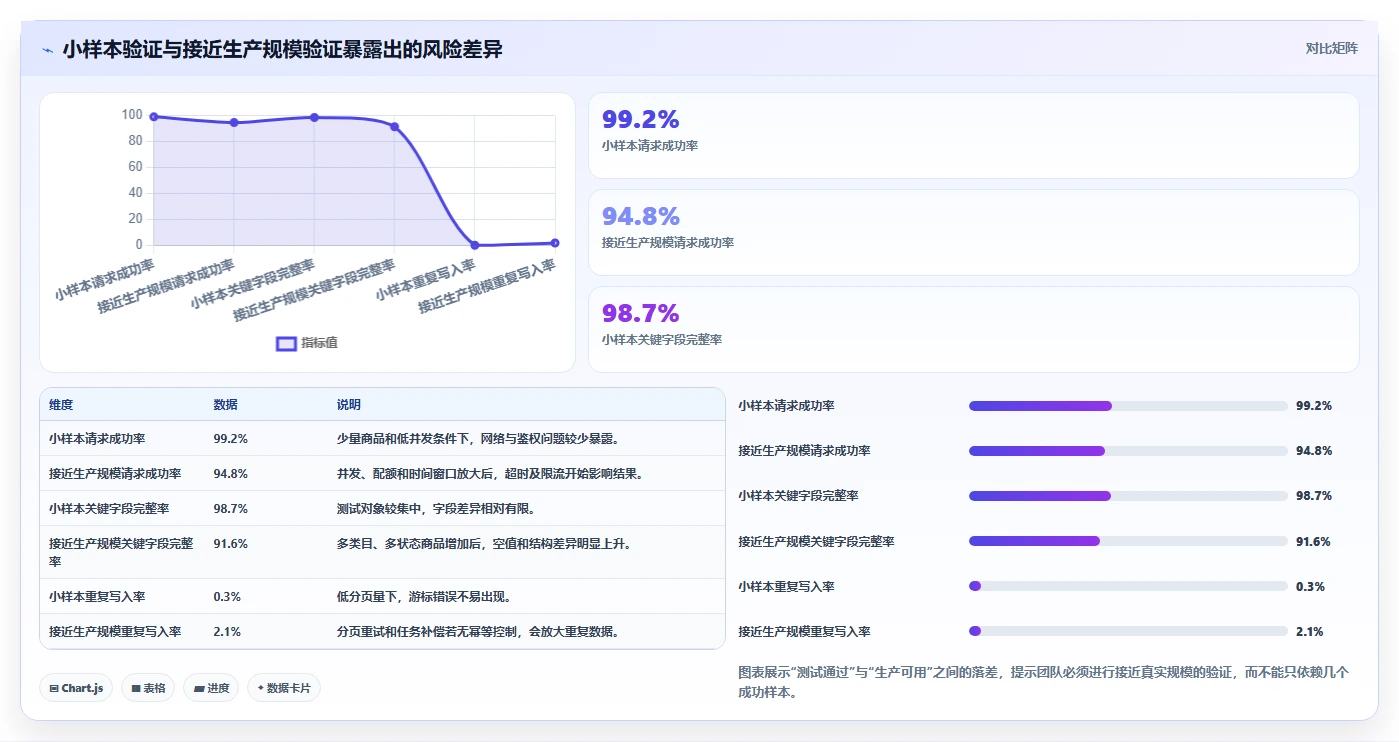Click the page title 小样本验证与接近生产规模验证
1399x742 pixels.
point(282,49)
